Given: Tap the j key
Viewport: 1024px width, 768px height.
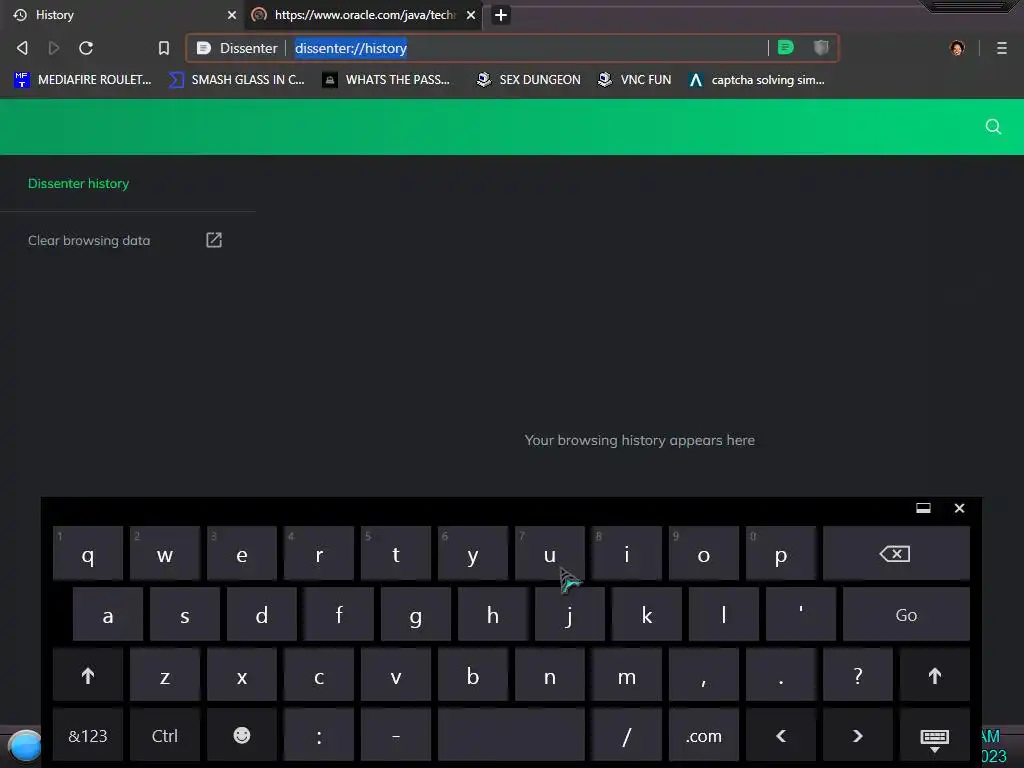Looking at the screenshot, I should click(x=569, y=615).
